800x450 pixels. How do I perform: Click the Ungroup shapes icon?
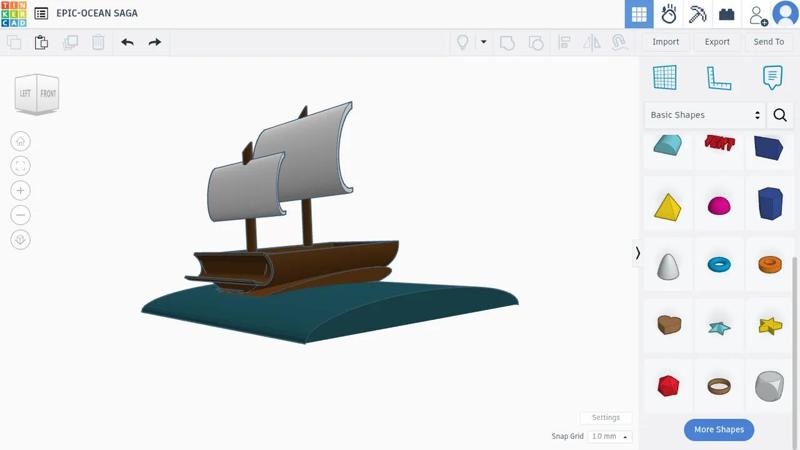536,43
